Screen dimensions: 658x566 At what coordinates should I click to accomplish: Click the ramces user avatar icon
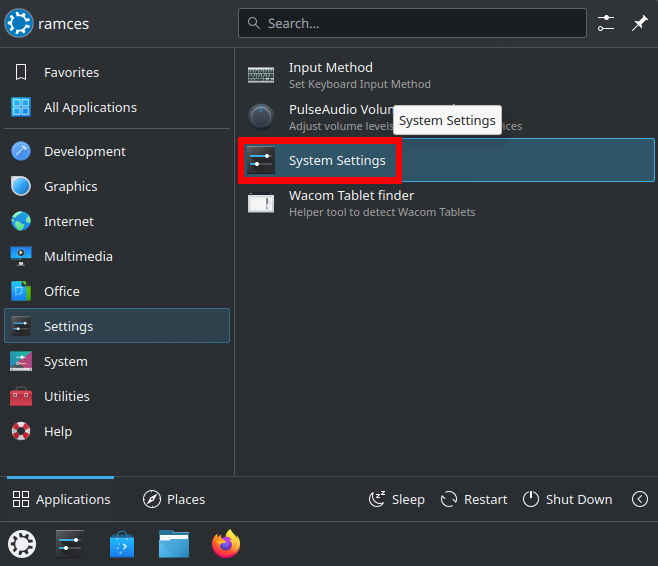(19, 23)
